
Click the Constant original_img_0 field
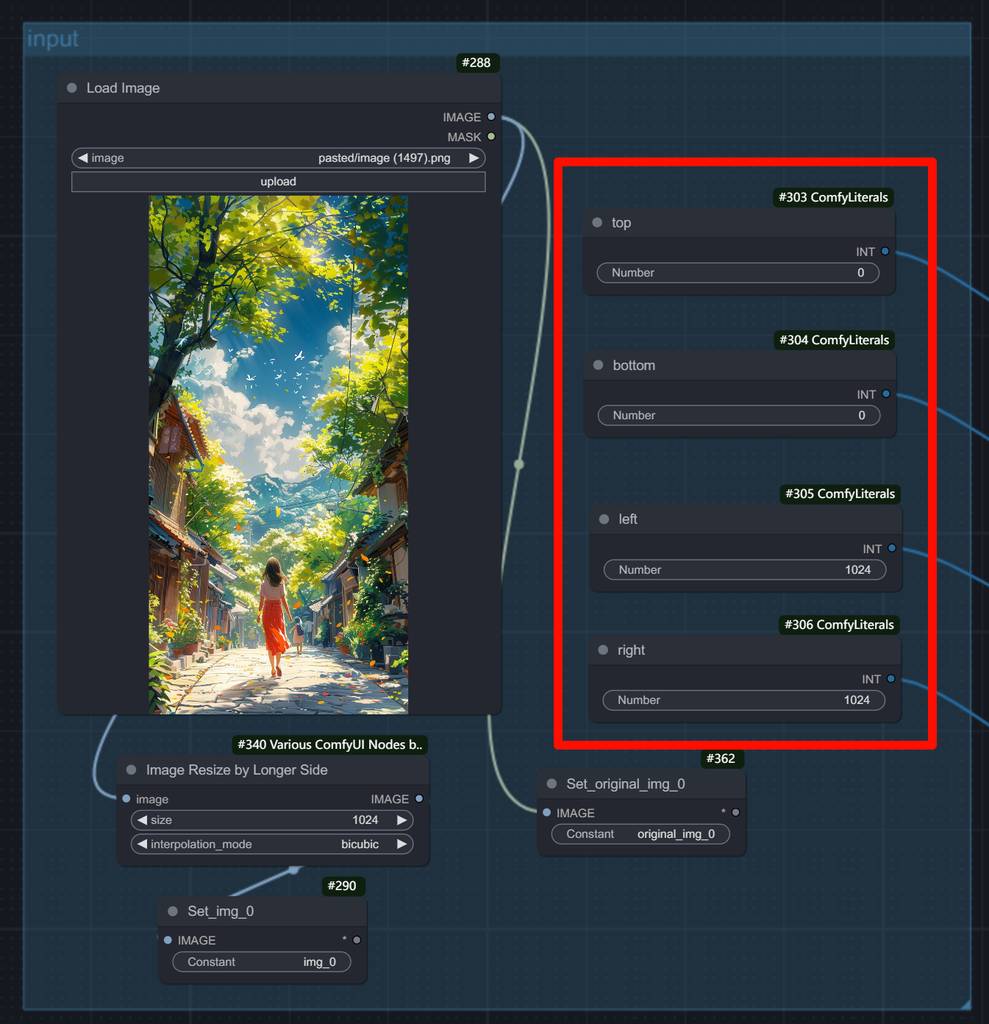[x=640, y=834]
